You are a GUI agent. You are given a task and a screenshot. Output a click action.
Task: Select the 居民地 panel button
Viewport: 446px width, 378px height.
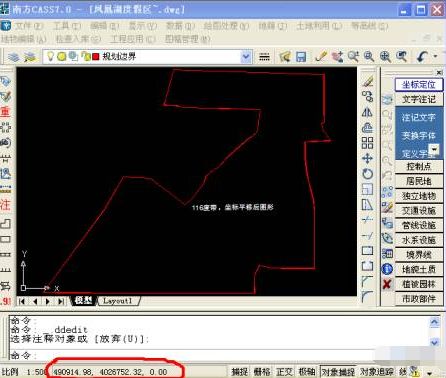(x=419, y=181)
